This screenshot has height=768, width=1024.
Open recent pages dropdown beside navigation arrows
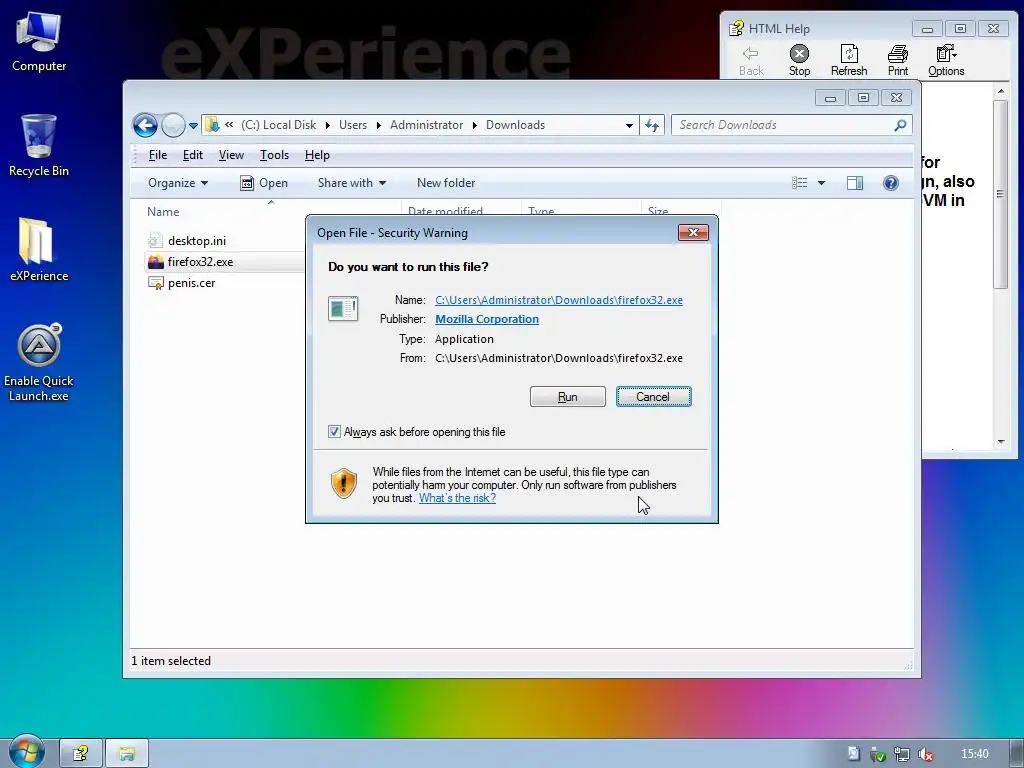click(x=193, y=126)
